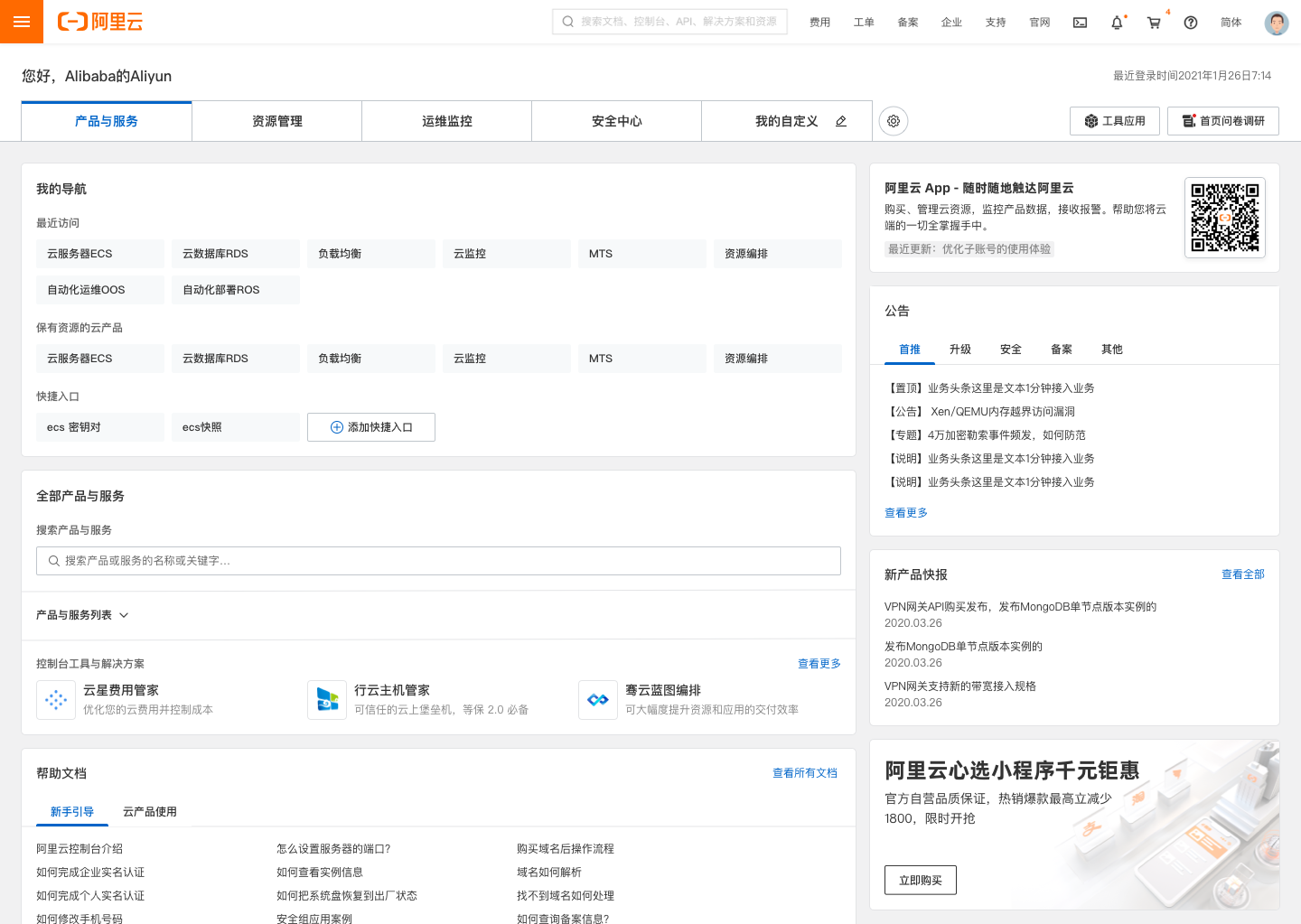Screen dimensions: 1301x924
Task: Click the 云星费用管家 icon
Action: click(x=56, y=700)
